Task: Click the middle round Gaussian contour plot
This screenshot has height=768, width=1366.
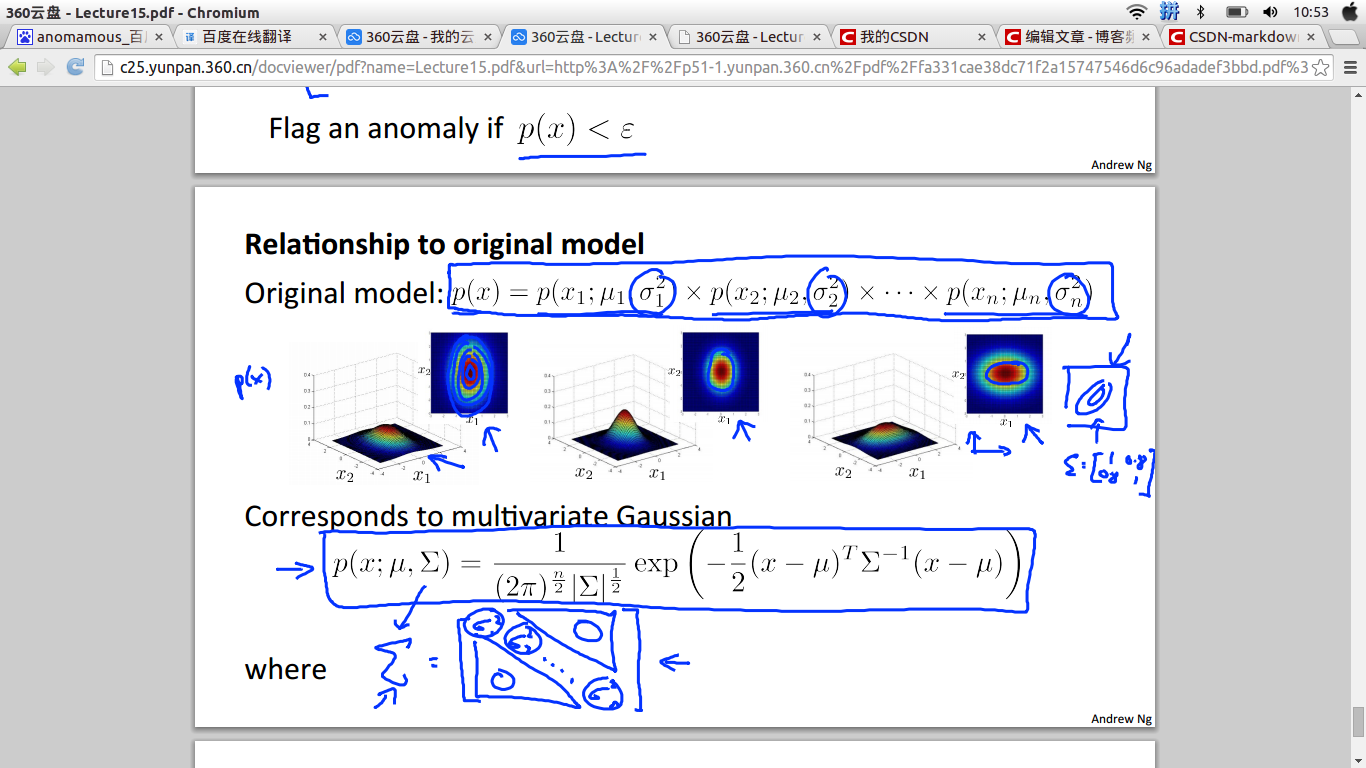Action: click(721, 372)
